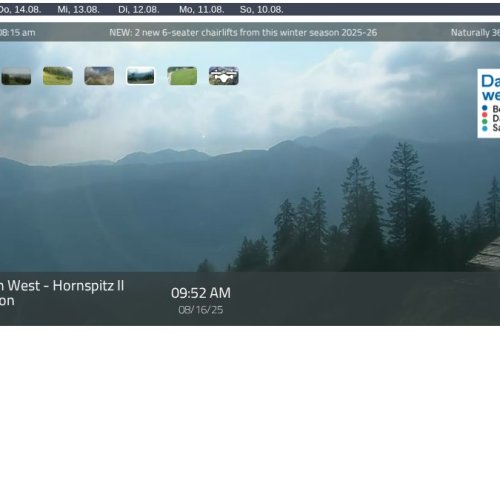500x500 pixels.
Task: Select the So, 10.08. date tab
Action: pyautogui.click(x=262, y=10)
